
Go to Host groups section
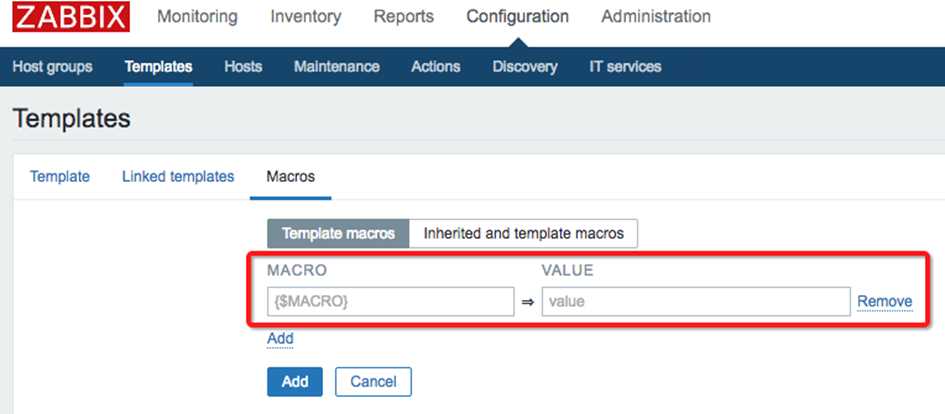click(52, 66)
